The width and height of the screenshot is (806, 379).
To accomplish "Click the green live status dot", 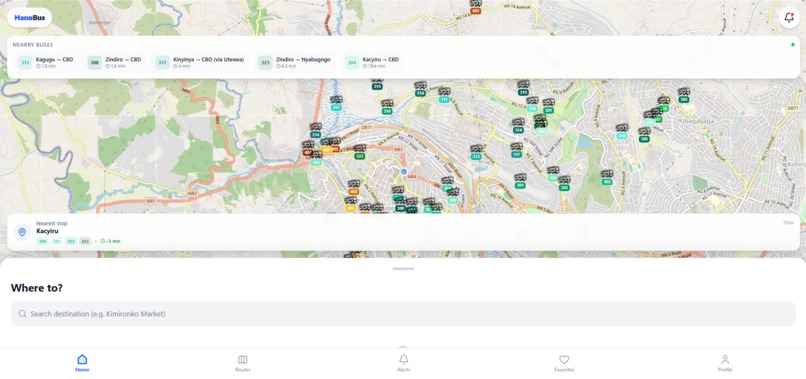I will click(793, 45).
